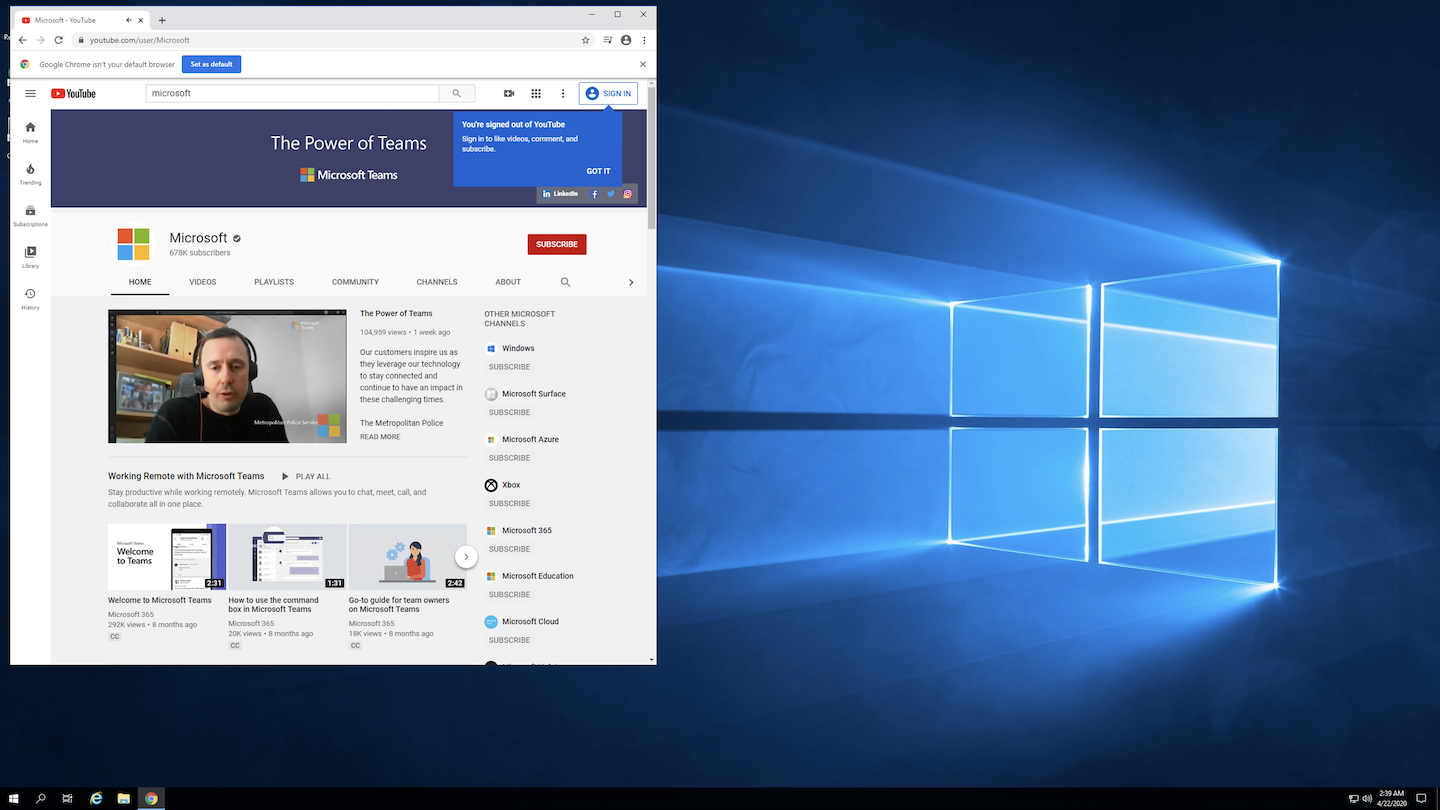Open the Microsoft 365 channel link
1440x810 pixels.
527,530
